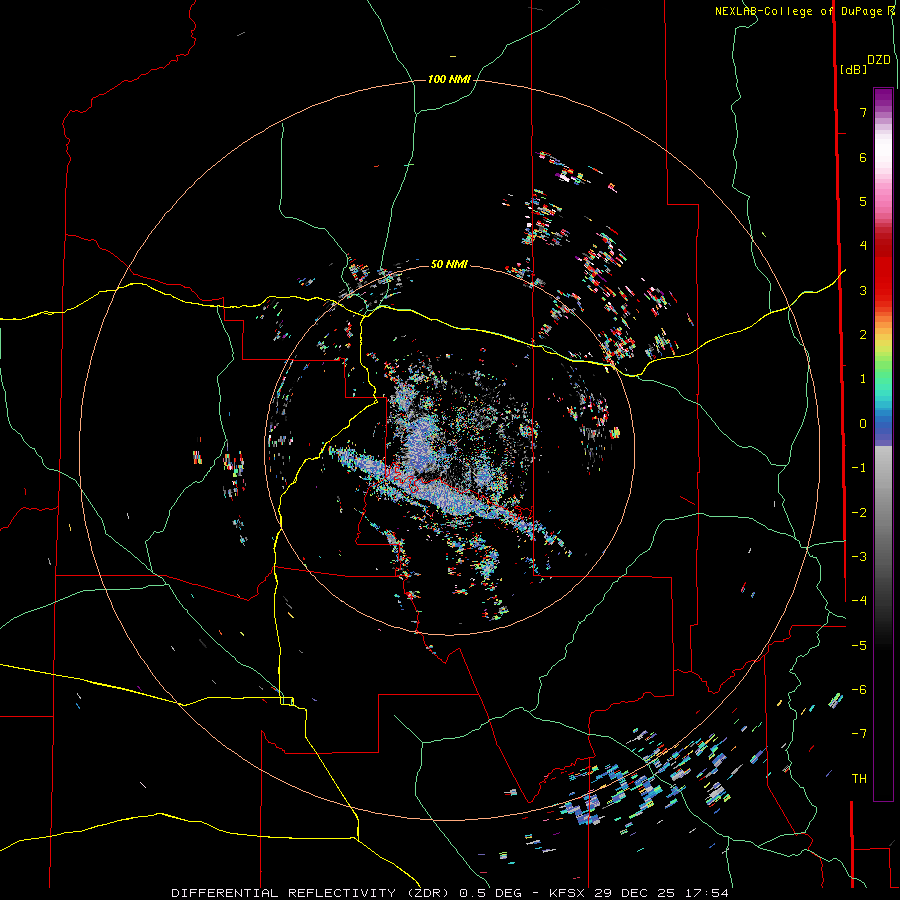Image resolution: width=900 pixels, height=900 pixels.
Task: Select the "4" value on the dB scale
Action: click(863, 246)
